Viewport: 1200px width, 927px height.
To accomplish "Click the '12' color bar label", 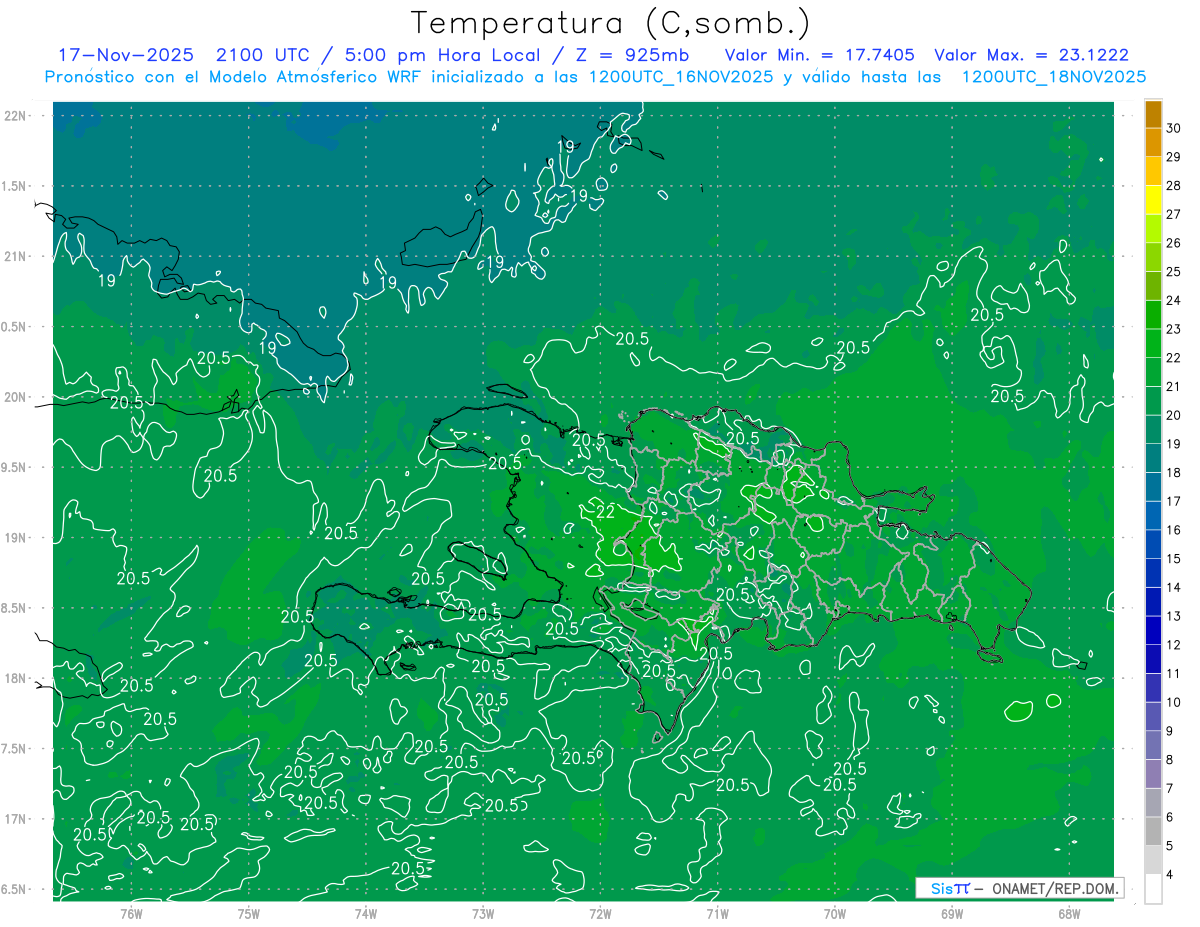I will point(1174,645).
